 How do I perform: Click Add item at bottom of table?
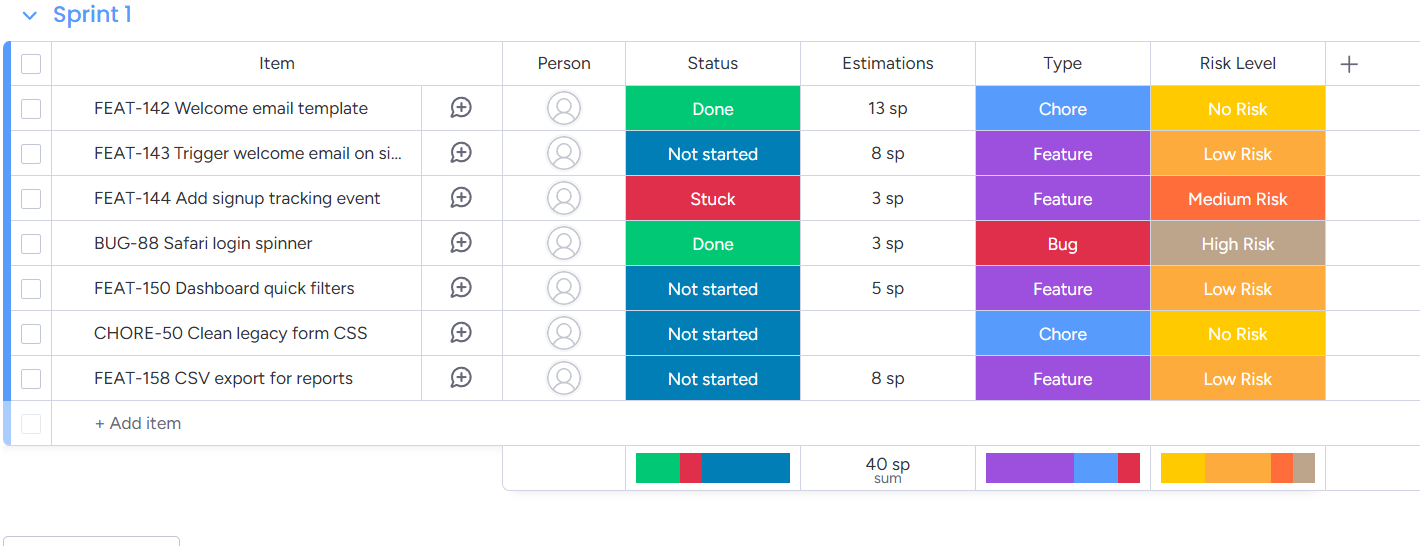click(x=138, y=423)
